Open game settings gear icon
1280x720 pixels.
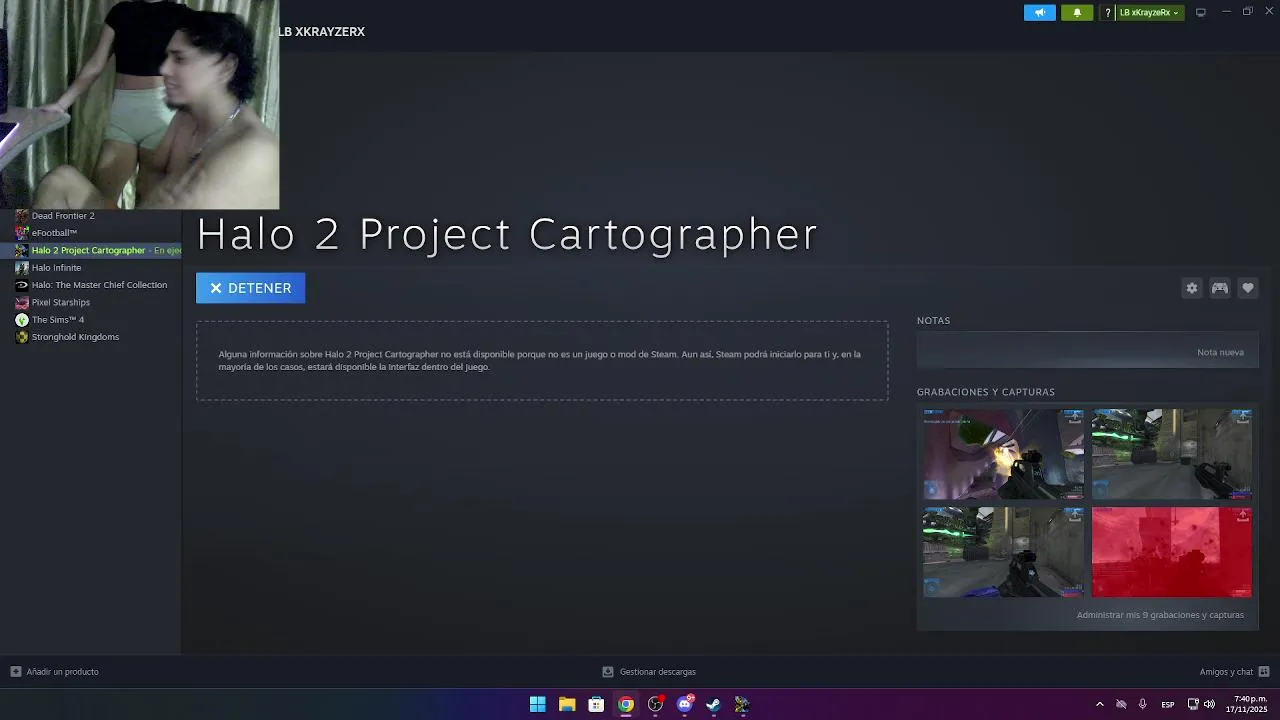(1192, 288)
